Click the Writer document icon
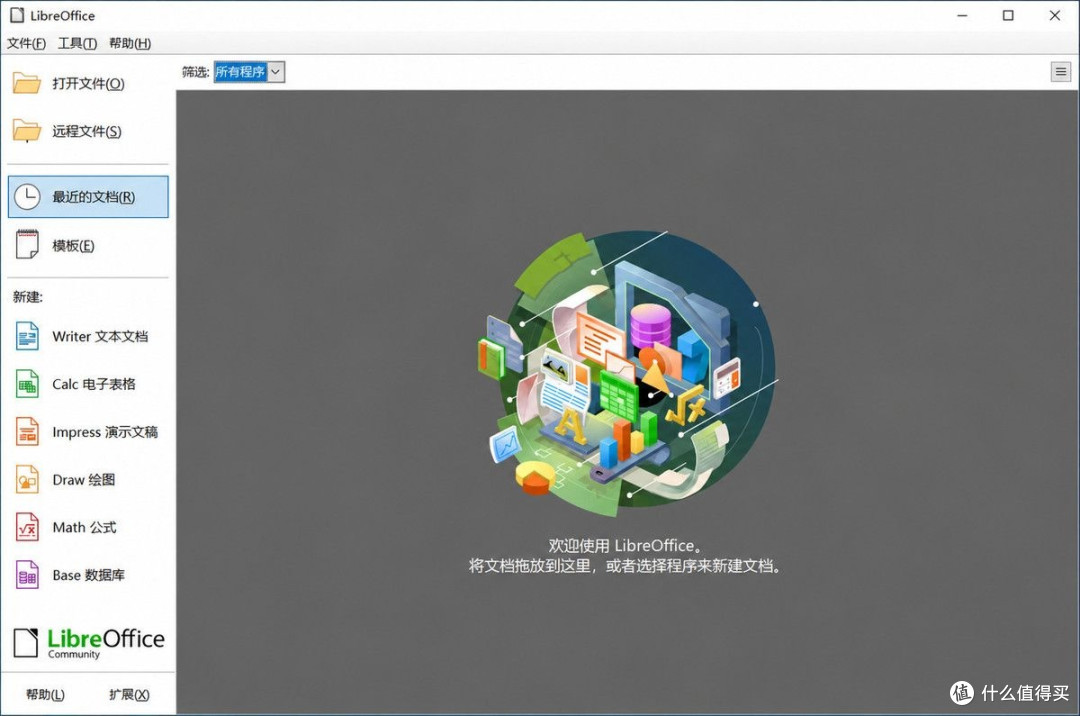The width and height of the screenshot is (1080, 716). point(27,337)
